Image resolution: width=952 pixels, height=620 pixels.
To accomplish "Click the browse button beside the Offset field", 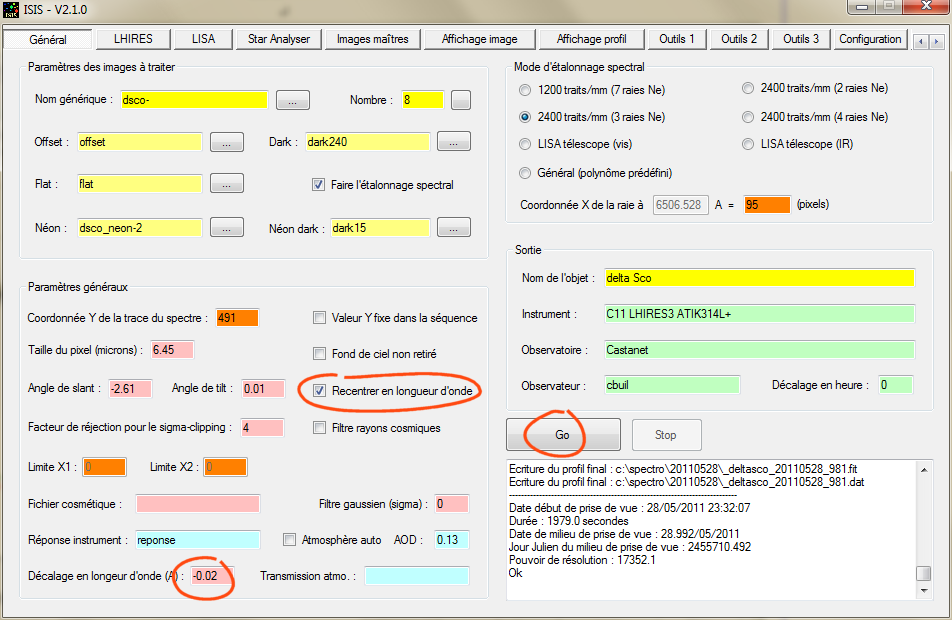I will 227,142.
